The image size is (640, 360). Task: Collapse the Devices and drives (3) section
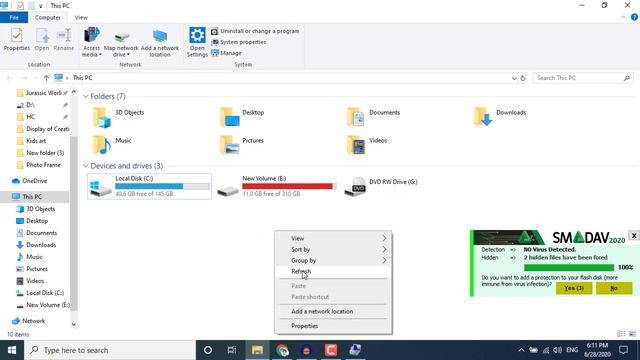(x=86, y=166)
